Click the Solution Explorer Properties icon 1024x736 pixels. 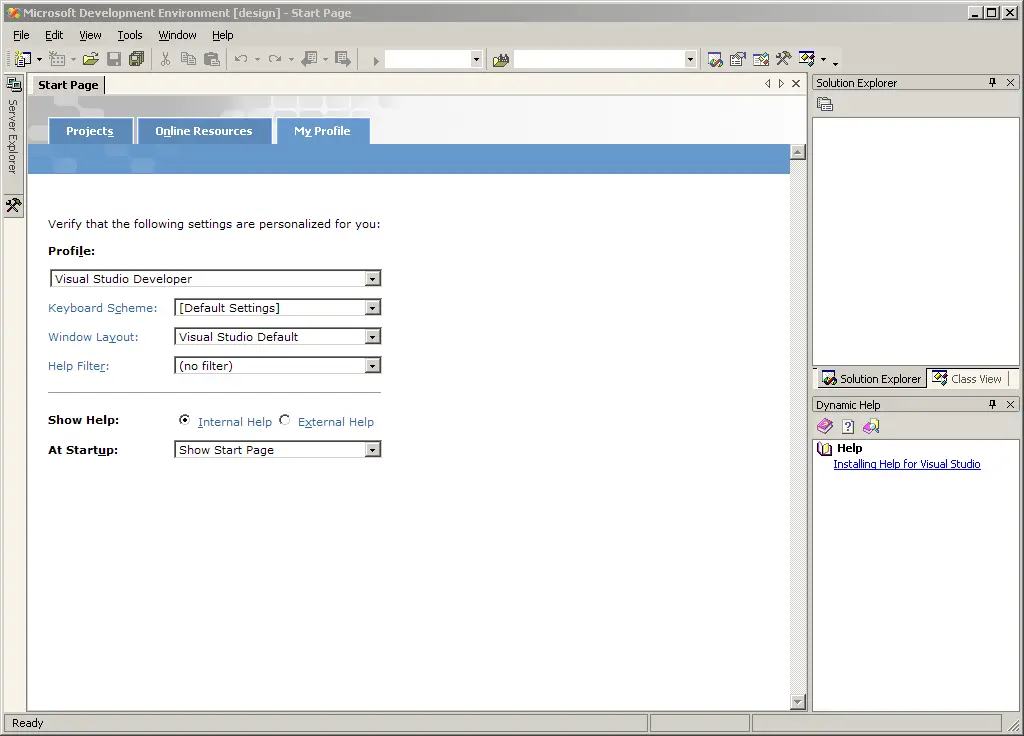point(825,104)
